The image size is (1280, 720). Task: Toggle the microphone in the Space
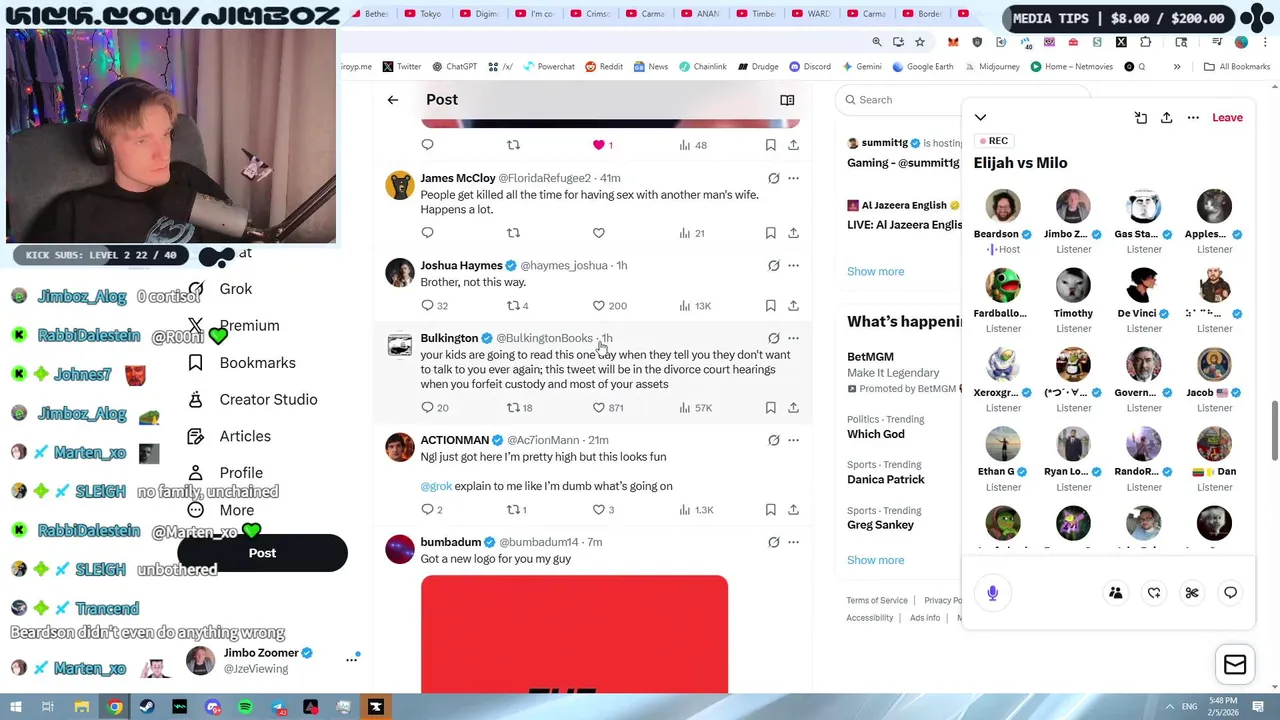click(x=992, y=593)
